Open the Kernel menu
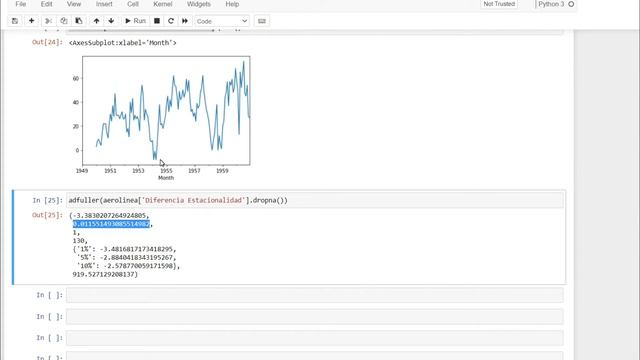 tap(162, 4)
